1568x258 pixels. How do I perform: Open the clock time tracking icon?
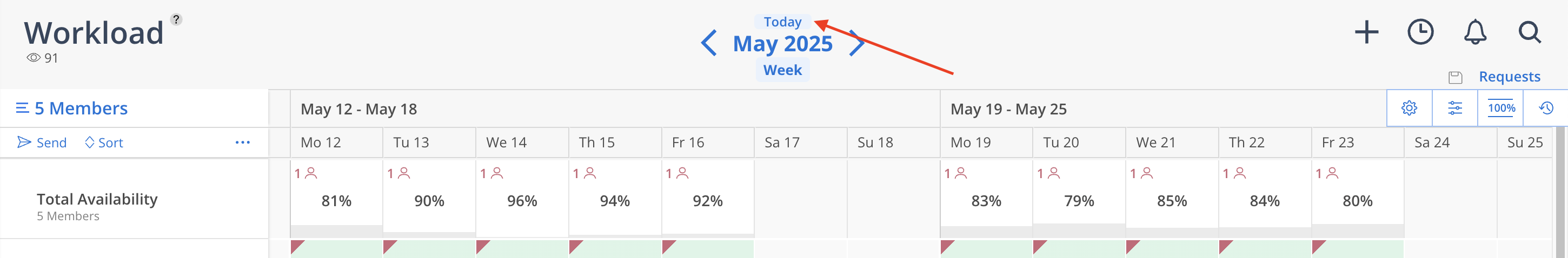[x=1420, y=32]
